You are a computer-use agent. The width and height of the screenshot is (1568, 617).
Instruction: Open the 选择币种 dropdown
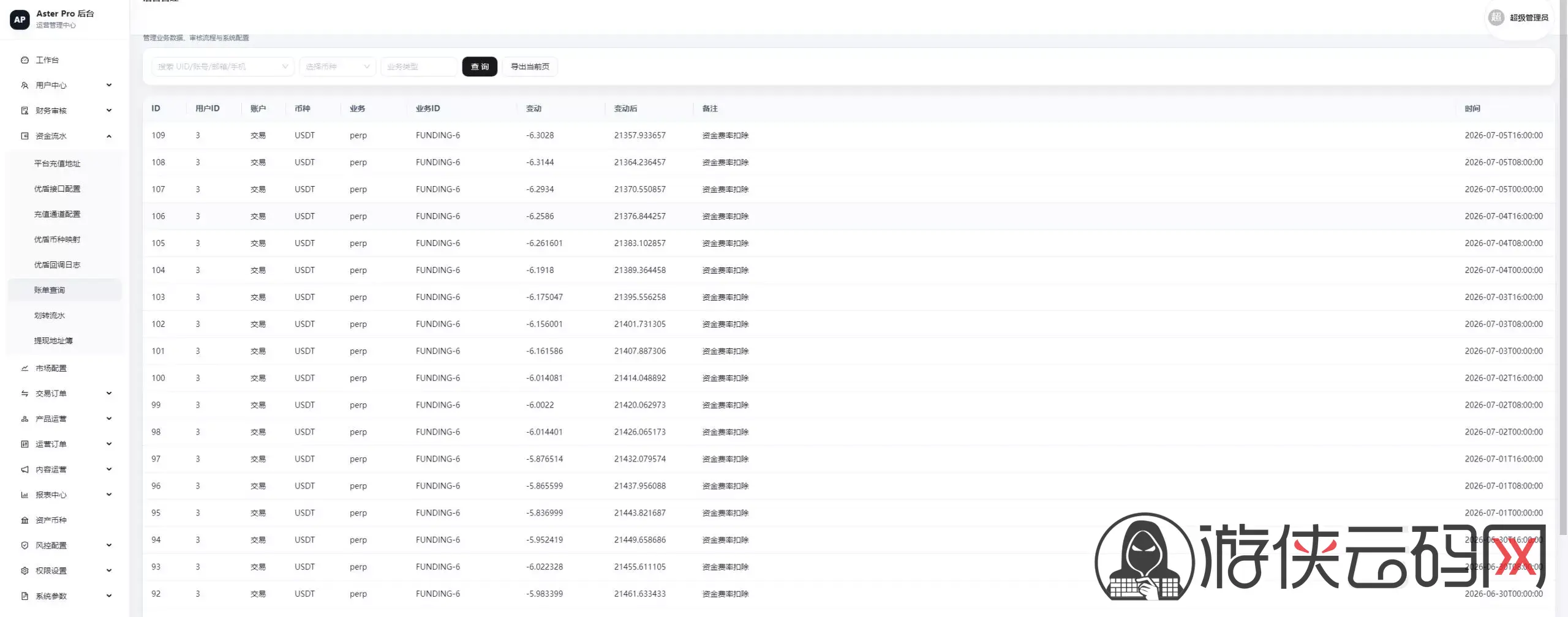pyautogui.click(x=337, y=67)
